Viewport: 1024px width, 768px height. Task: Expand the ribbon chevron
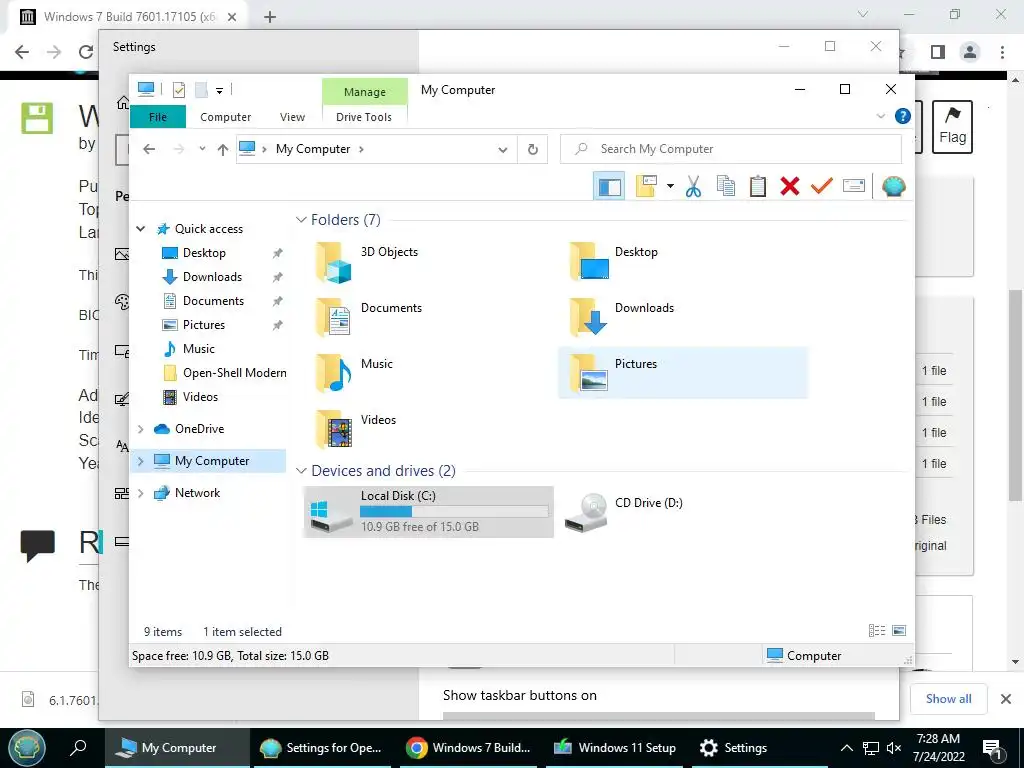click(x=881, y=116)
